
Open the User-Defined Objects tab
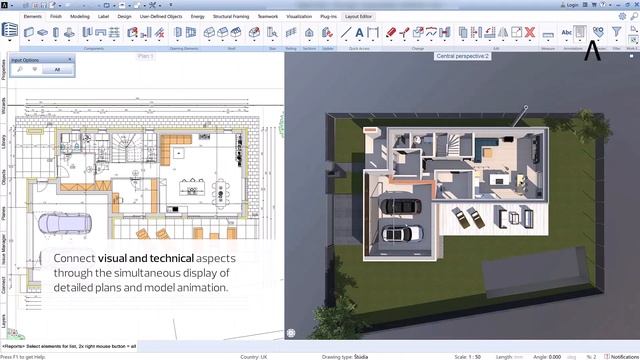[161, 16]
